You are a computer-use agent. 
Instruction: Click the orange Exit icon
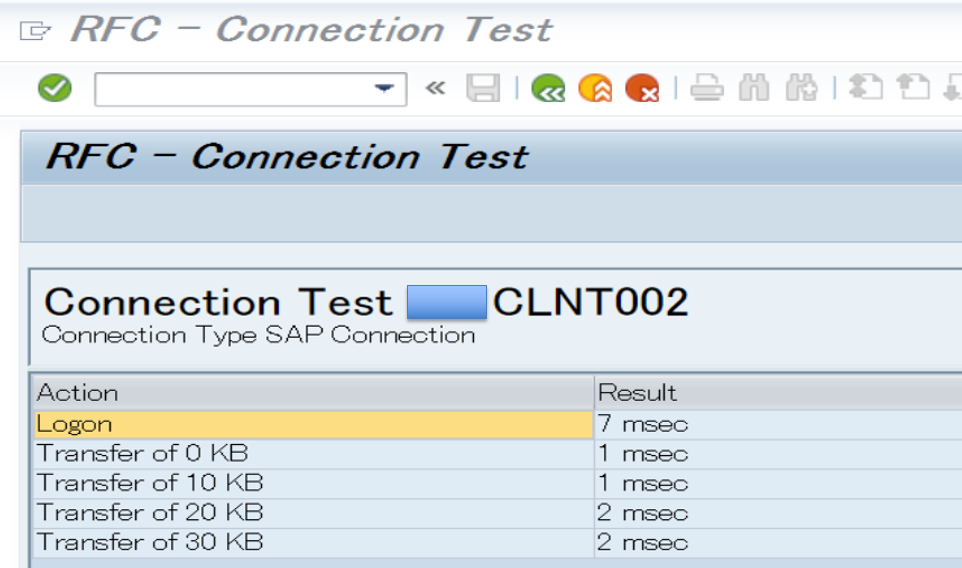595,88
